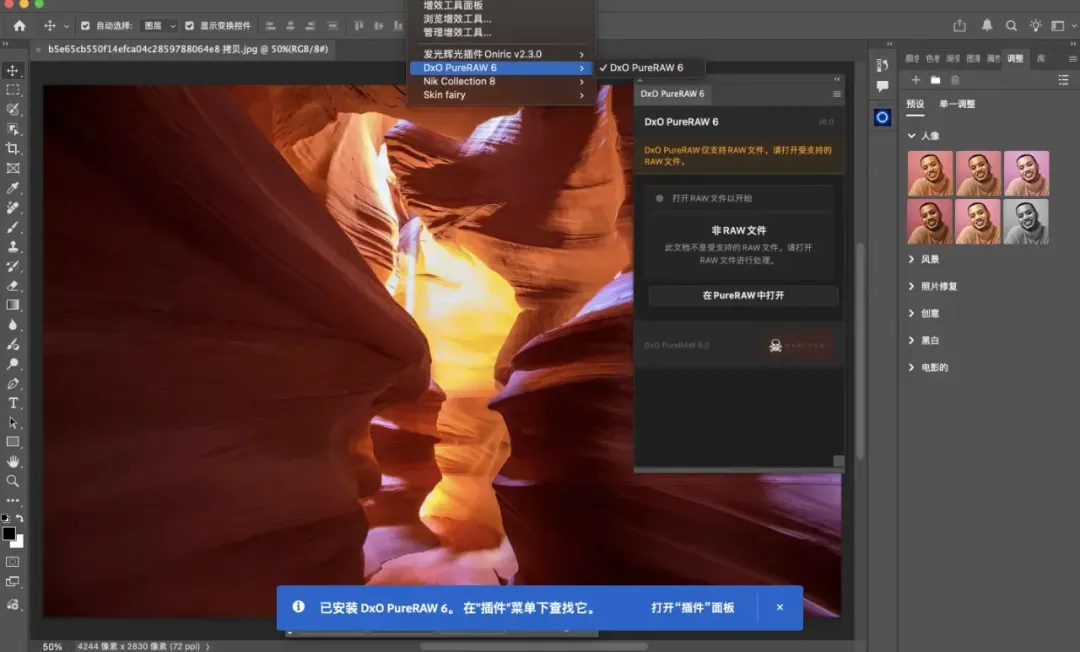Collapse the 人像 preset group
This screenshot has height=652, width=1080.
pos(911,136)
